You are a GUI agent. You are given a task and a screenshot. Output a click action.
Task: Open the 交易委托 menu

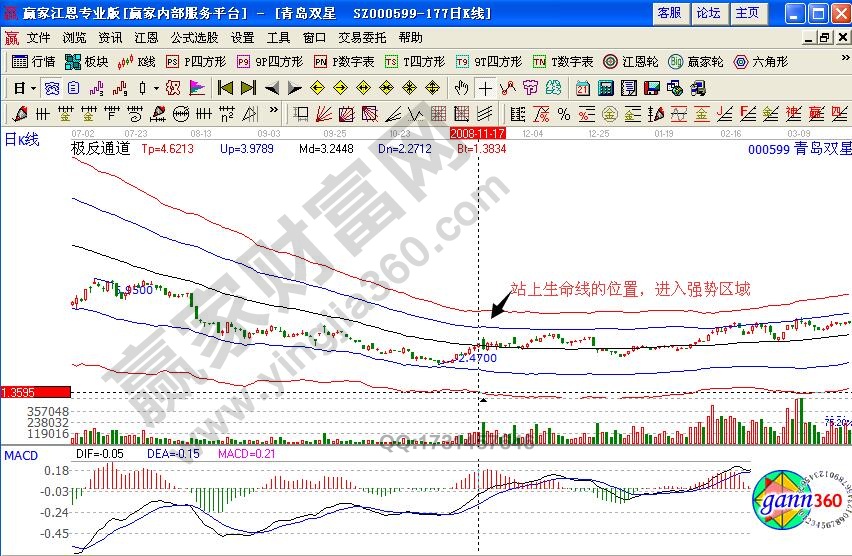tap(362, 37)
